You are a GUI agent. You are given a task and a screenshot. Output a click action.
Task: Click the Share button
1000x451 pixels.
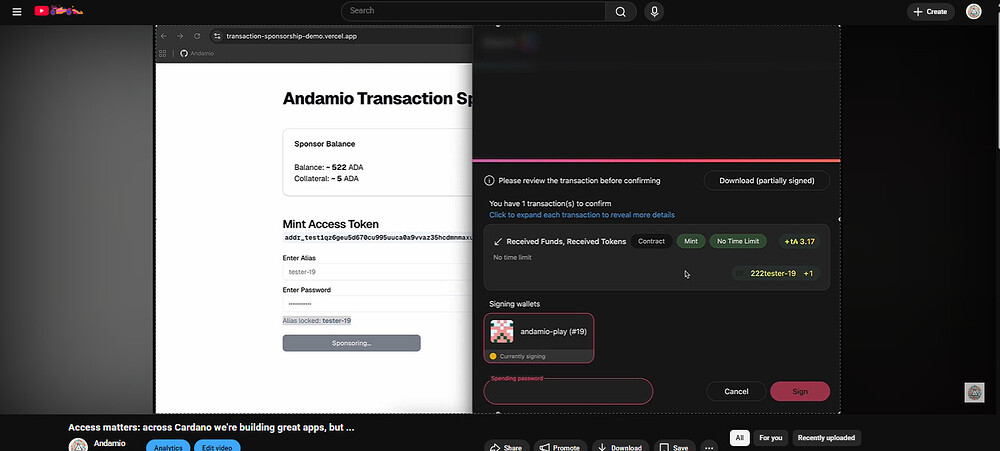tap(506, 445)
